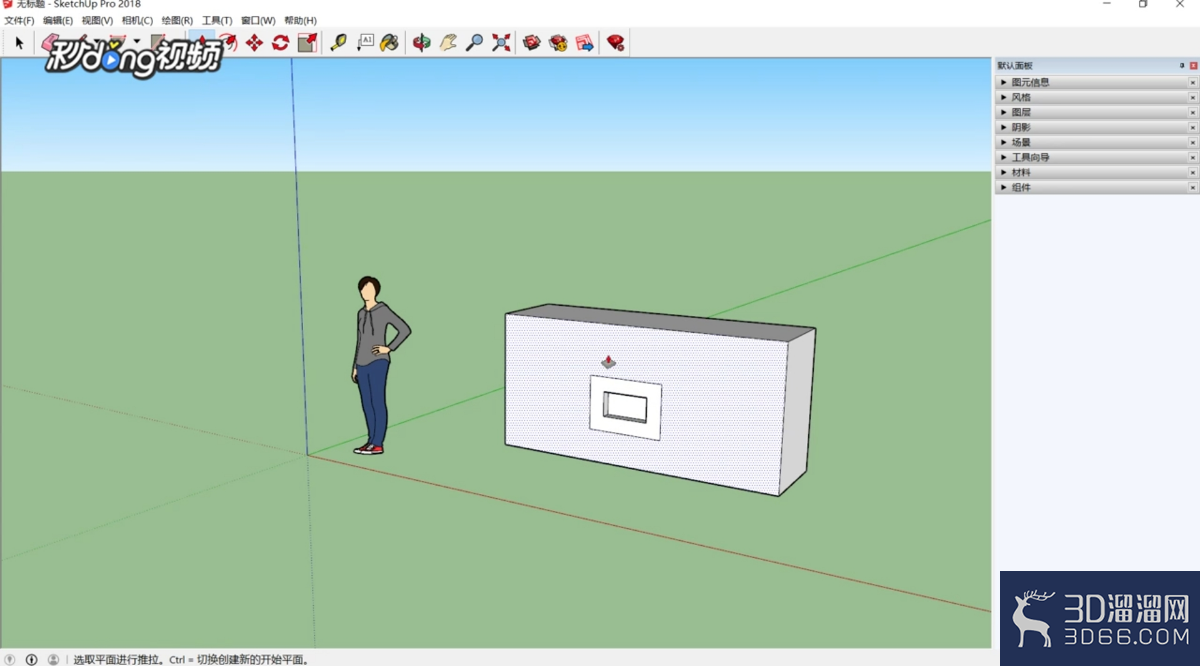Click the 默认面板 tray title
This screenshot has width=1200, height=666.
point(1015,65)
